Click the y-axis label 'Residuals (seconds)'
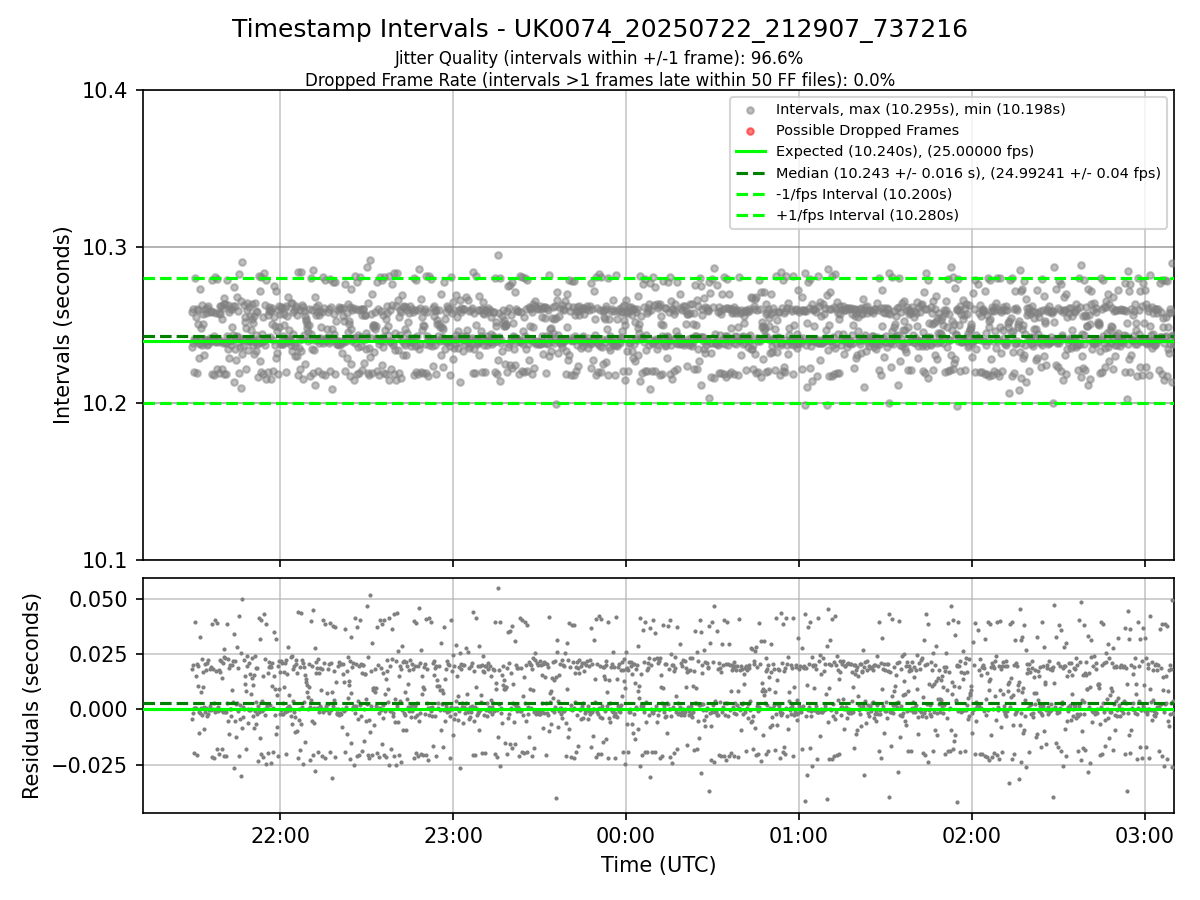The width and height of the screenshot is (1200, 900). coord(32,696)
